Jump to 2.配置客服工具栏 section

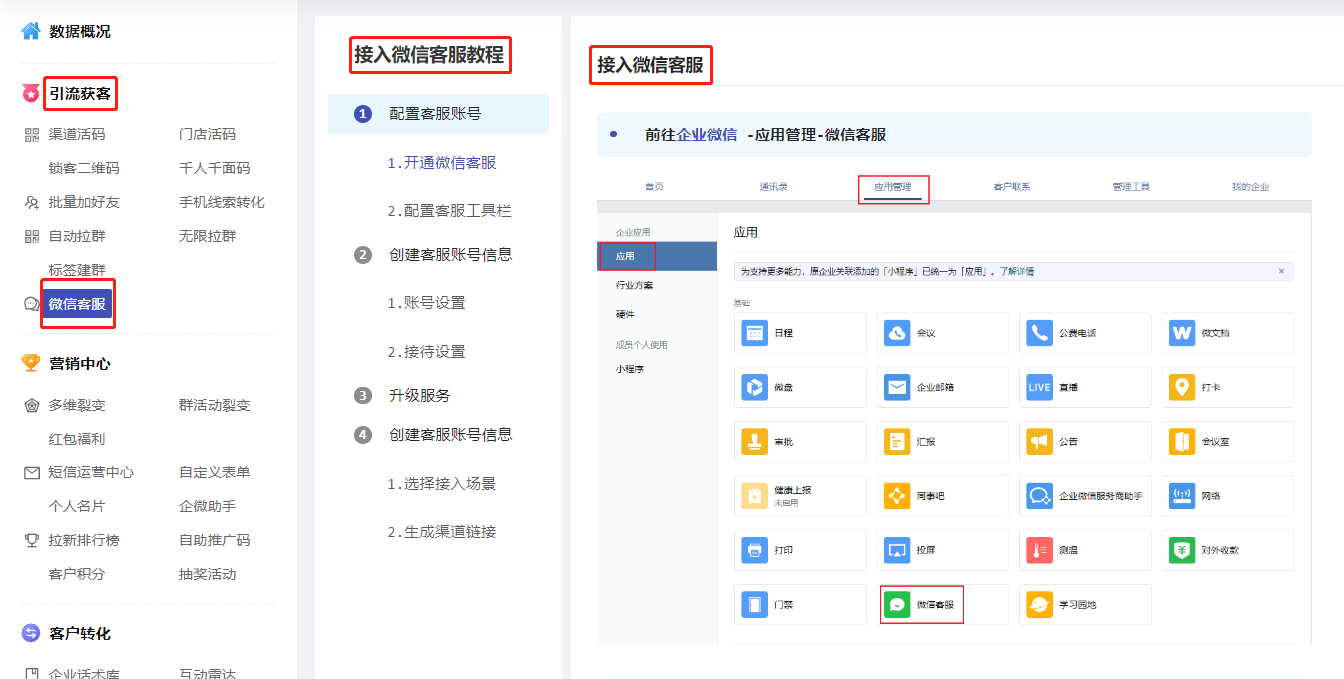[x=449, y=211]
